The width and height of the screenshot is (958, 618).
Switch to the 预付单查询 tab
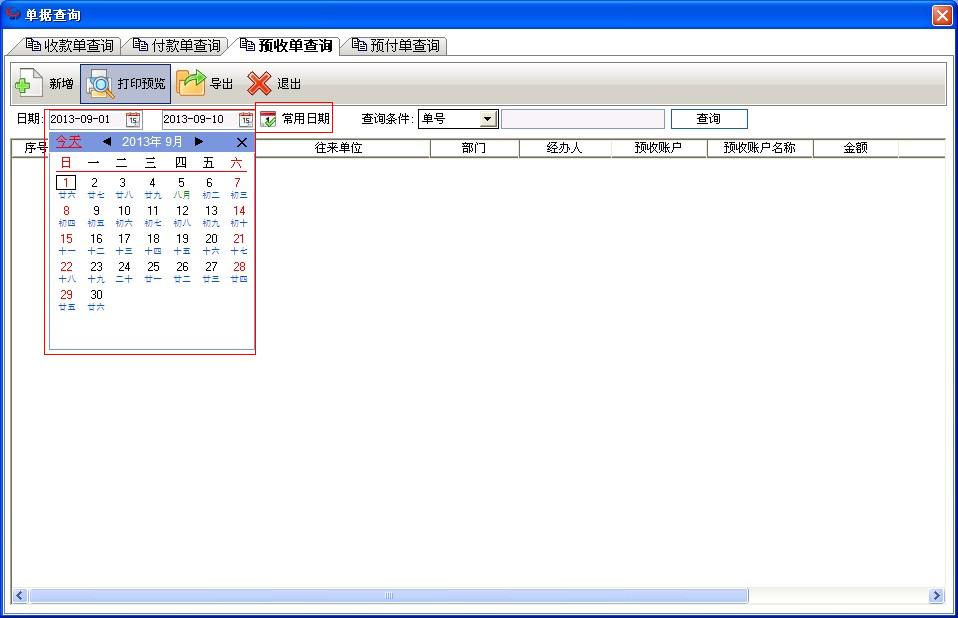point(397,46)
